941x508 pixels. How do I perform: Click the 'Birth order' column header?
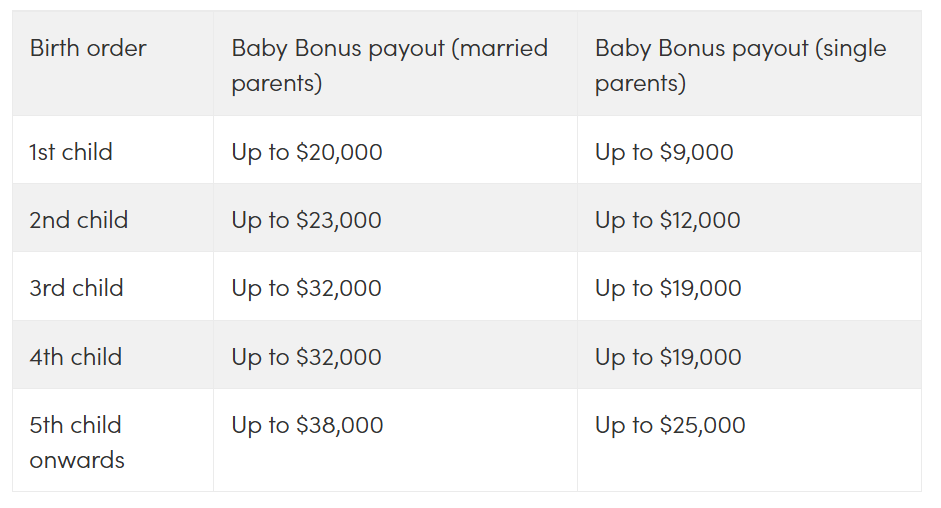(x=88, y=48)
